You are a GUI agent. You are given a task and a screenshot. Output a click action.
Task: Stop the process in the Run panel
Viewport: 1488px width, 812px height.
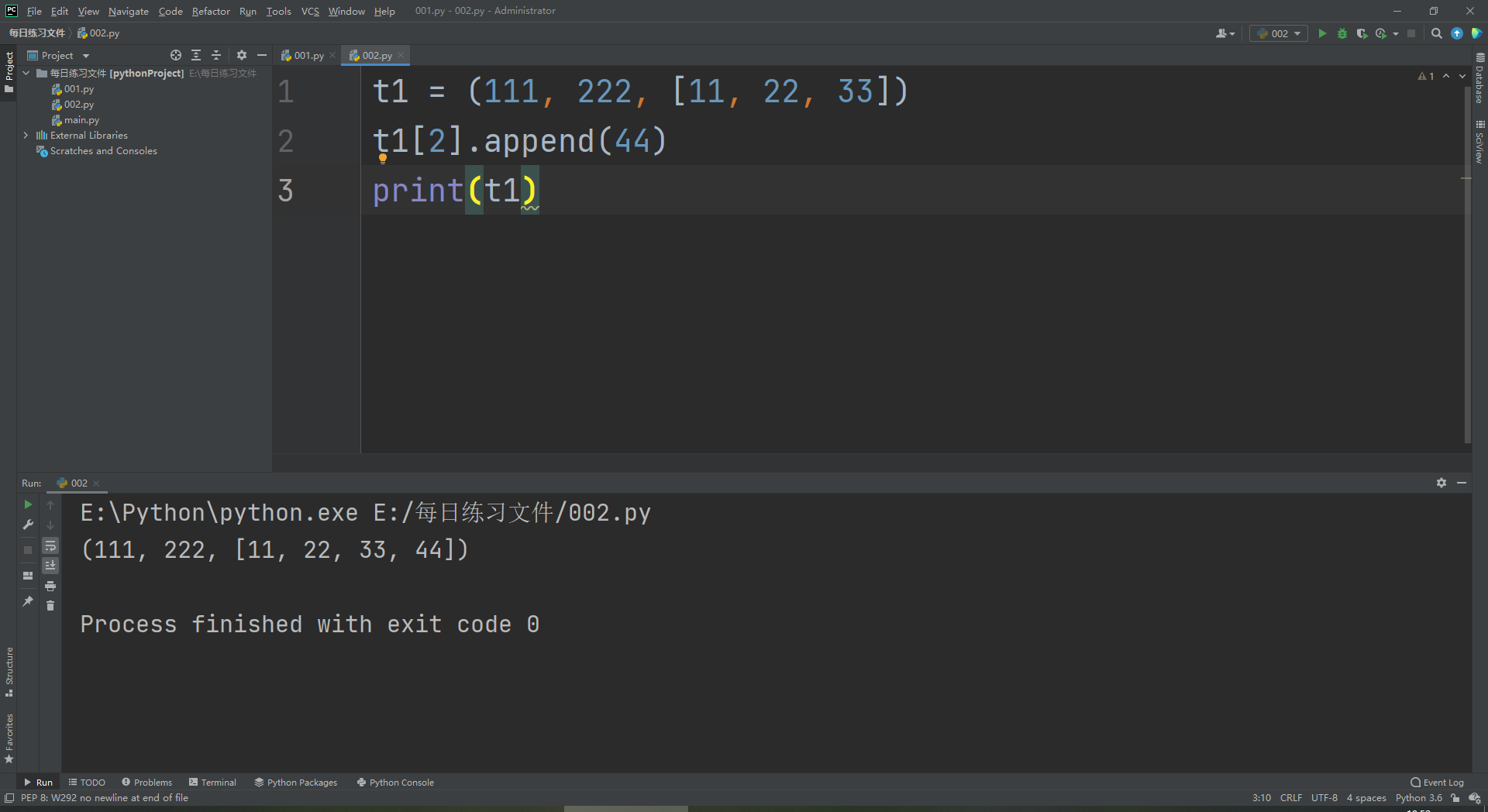tap(28, 549)
